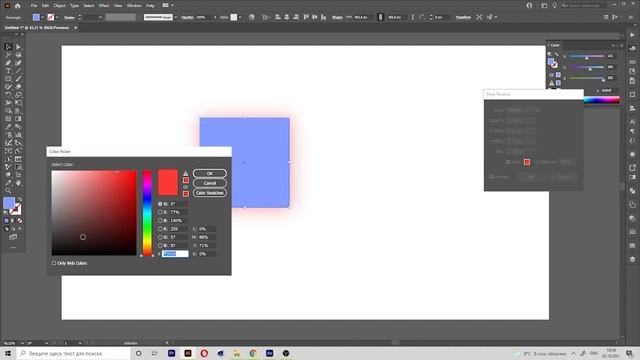Click the shadow color swatch in Drop Shadow
Image resolution: width=640 pixels, height=360 pixels.
pyautogui.click(x=527, y=162)
